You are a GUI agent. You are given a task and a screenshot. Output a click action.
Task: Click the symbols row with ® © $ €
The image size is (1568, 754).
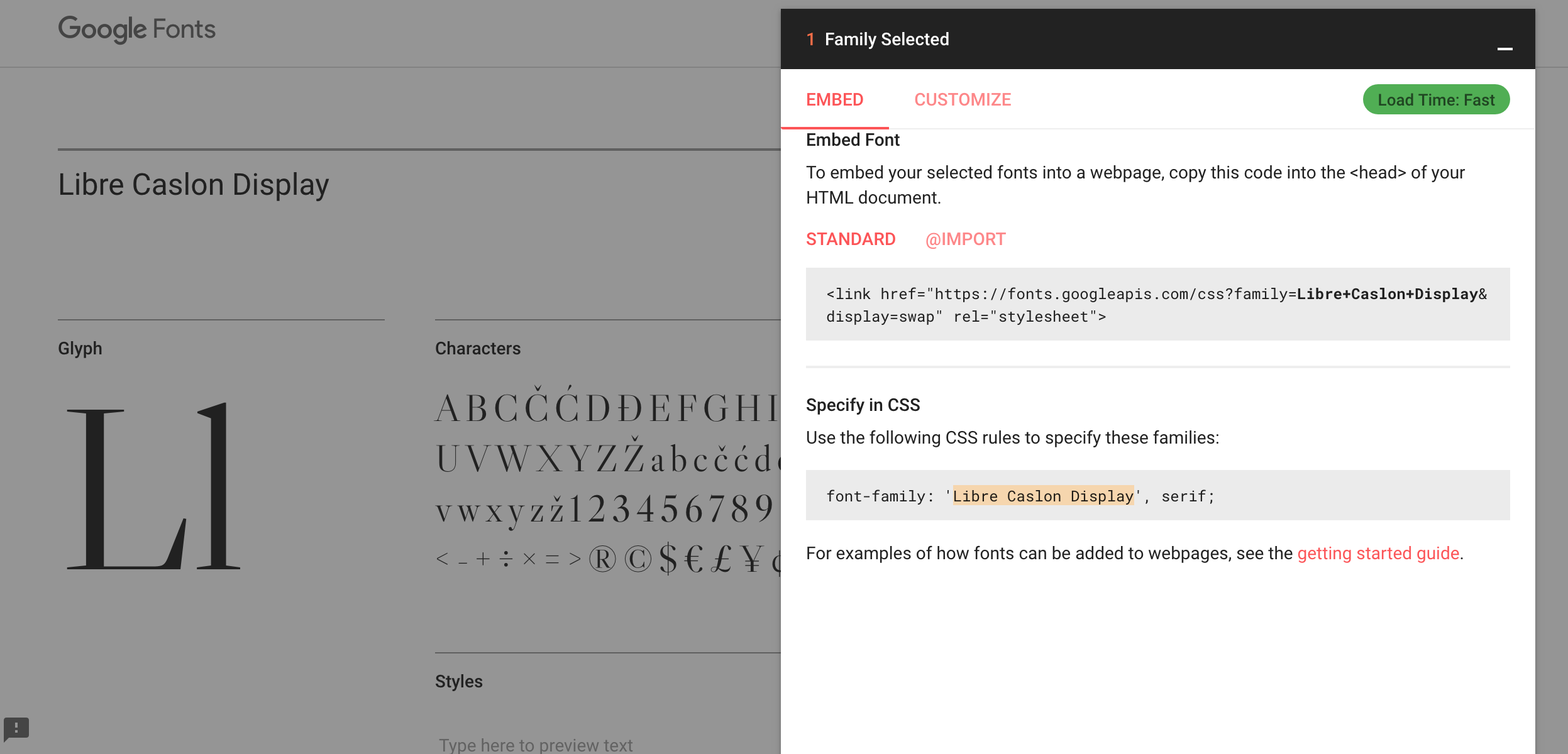pos(607,559)
